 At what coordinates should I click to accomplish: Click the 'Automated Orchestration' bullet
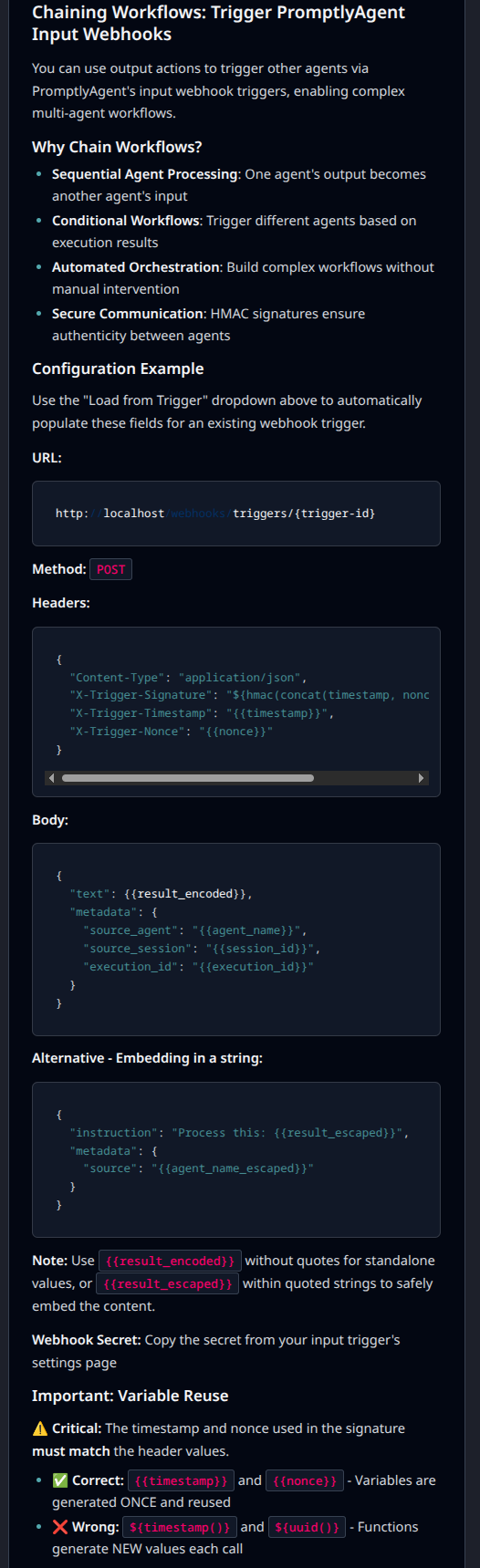(x=243, y=278)
